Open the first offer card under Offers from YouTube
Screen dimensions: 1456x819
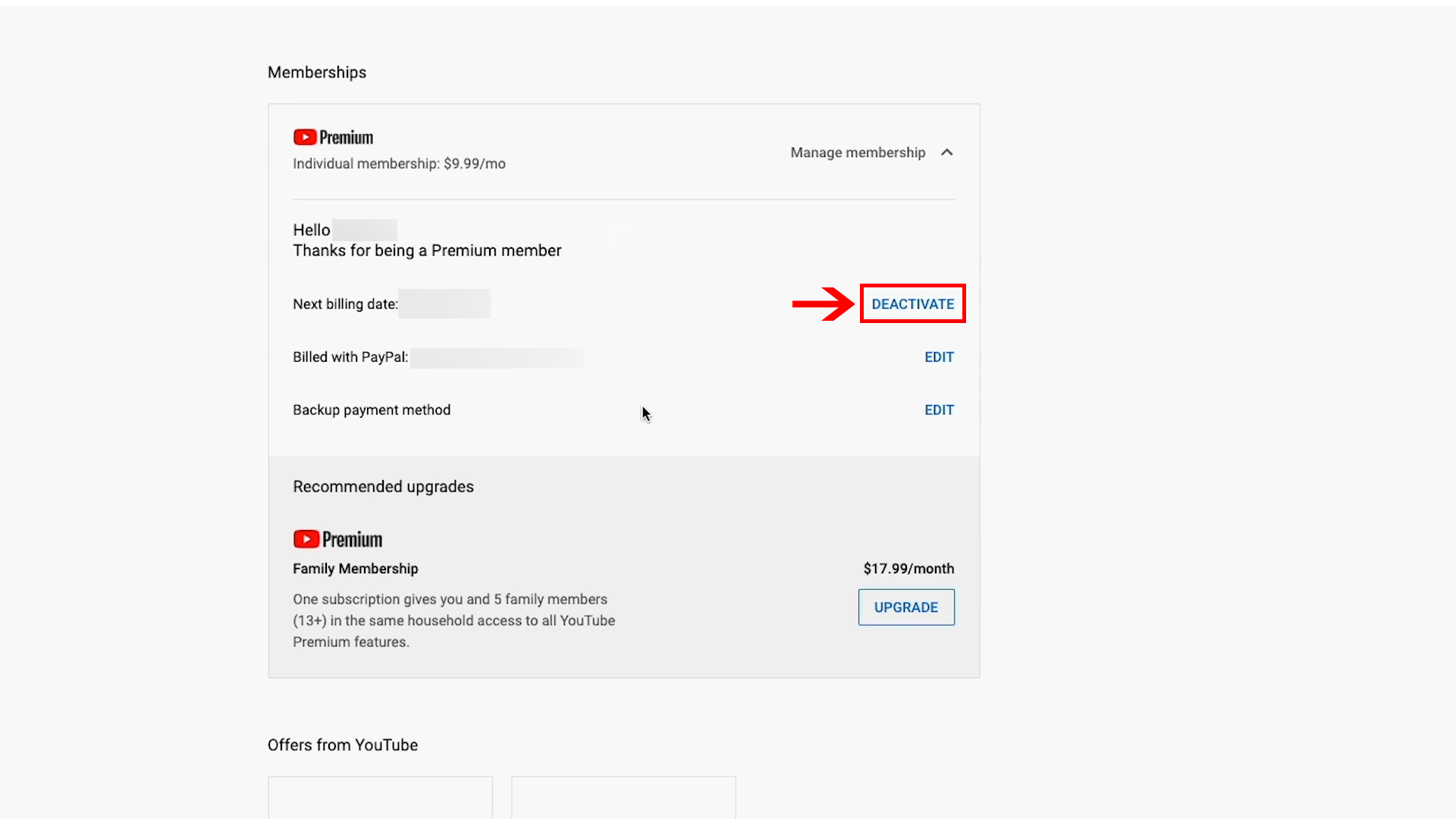click(380, 797)
